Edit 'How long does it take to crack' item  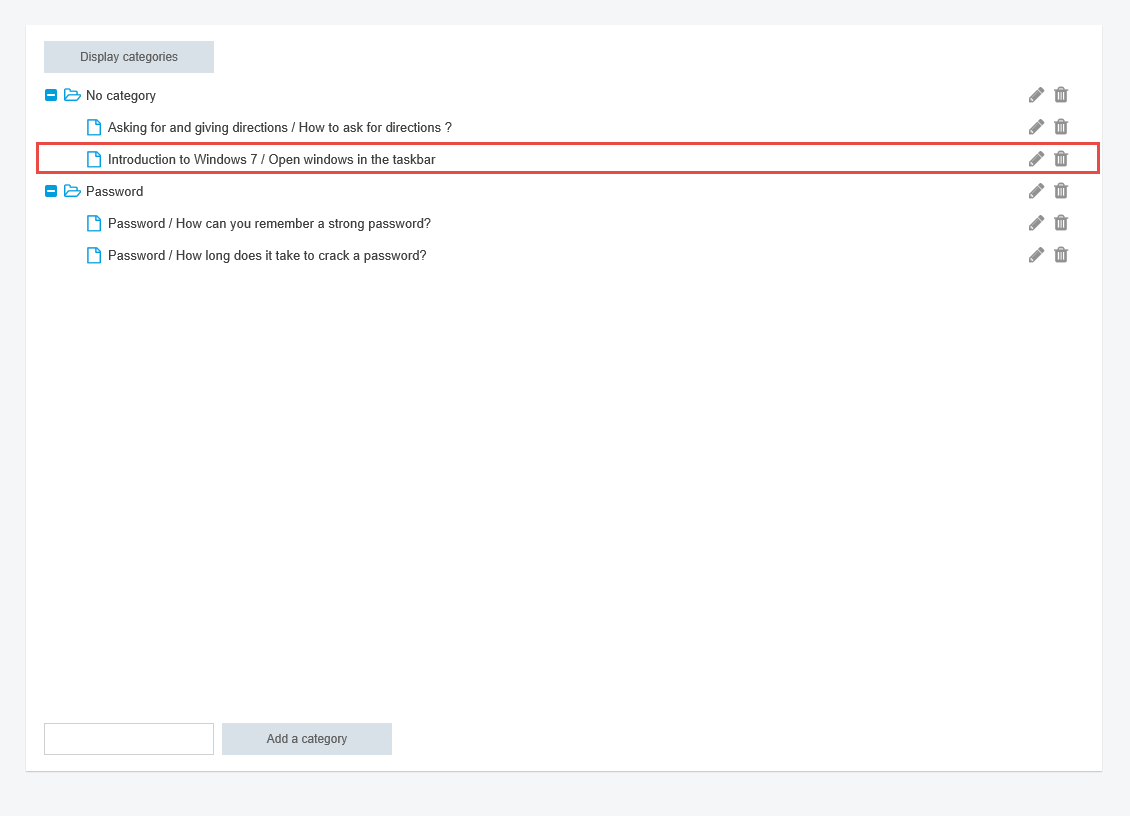click(1036, 255)
